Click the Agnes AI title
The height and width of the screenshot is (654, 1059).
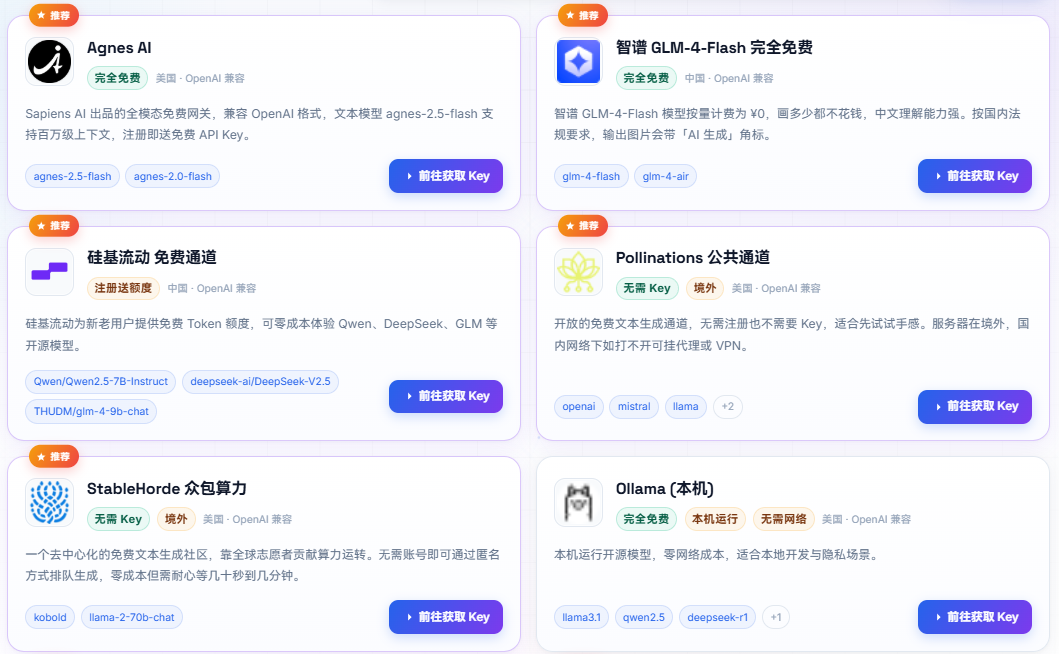click(x=119, y=48)
